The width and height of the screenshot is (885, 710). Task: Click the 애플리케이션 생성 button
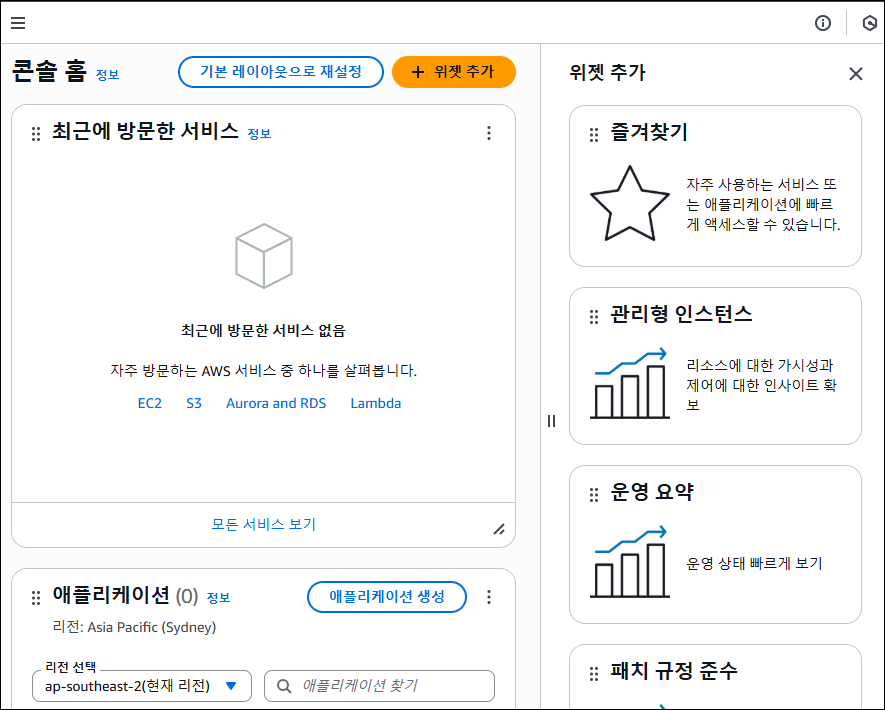tap(387, 597)
